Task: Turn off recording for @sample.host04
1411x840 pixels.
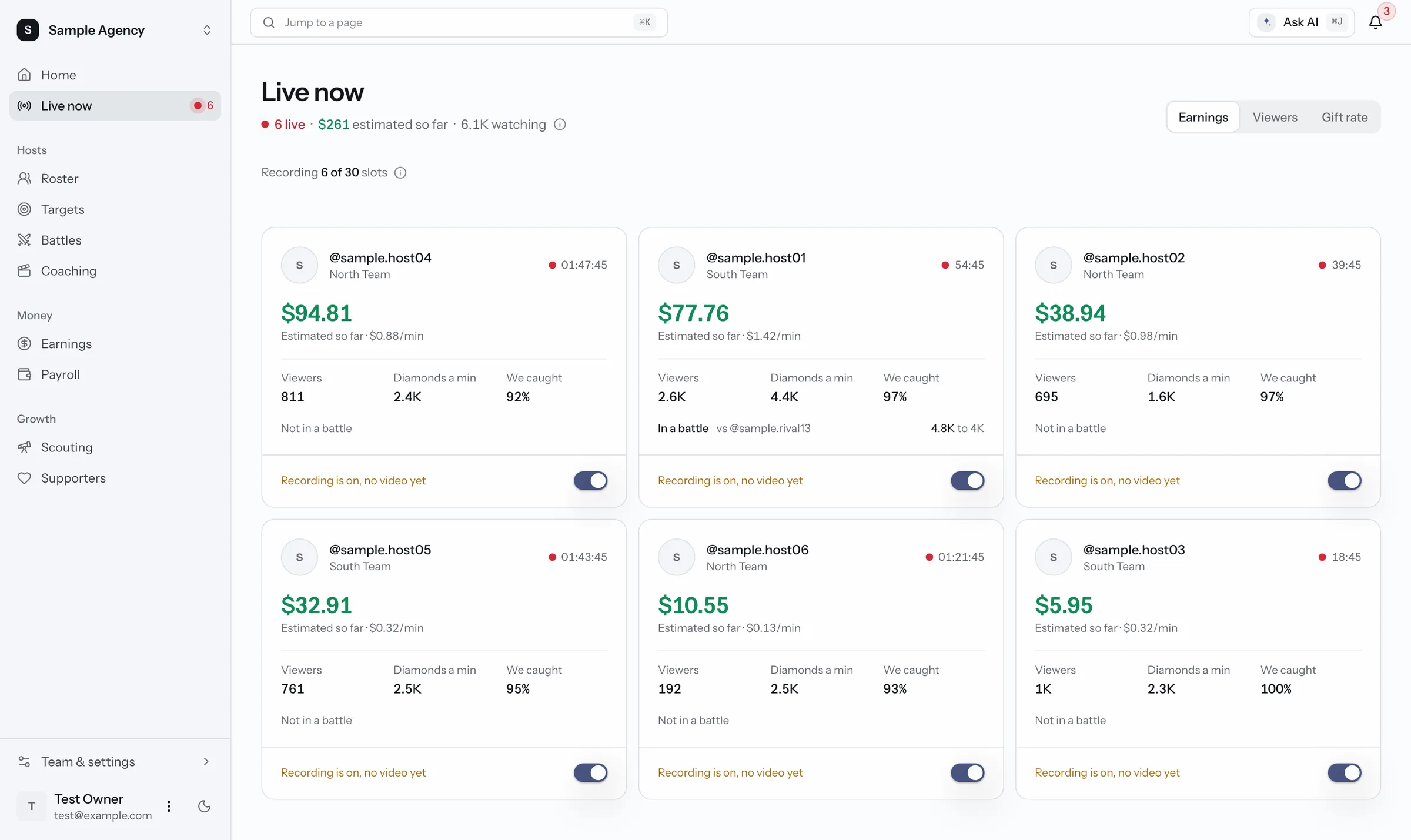Action: tap(590, 481)
